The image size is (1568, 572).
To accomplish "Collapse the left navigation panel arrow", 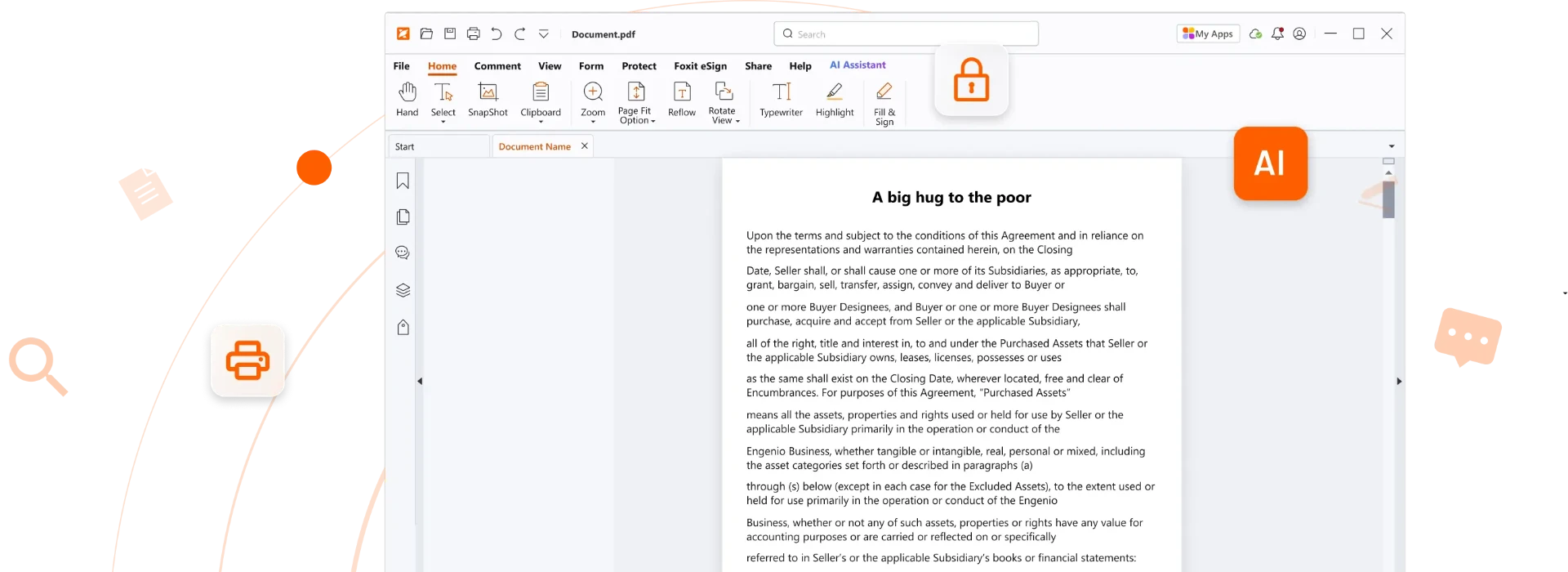I will pos(420,381).
